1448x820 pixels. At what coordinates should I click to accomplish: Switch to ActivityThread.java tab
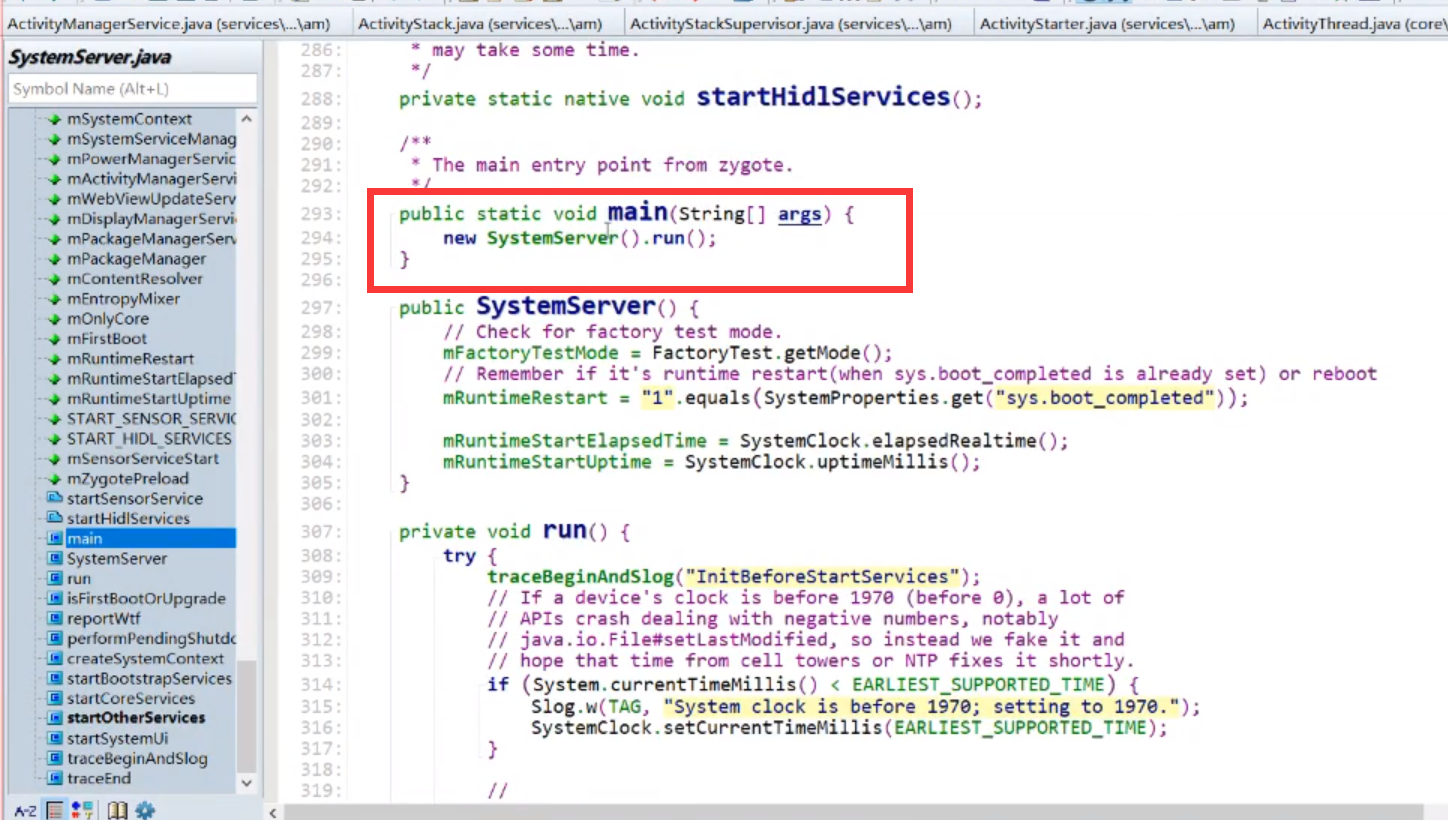coord(1354,23)
